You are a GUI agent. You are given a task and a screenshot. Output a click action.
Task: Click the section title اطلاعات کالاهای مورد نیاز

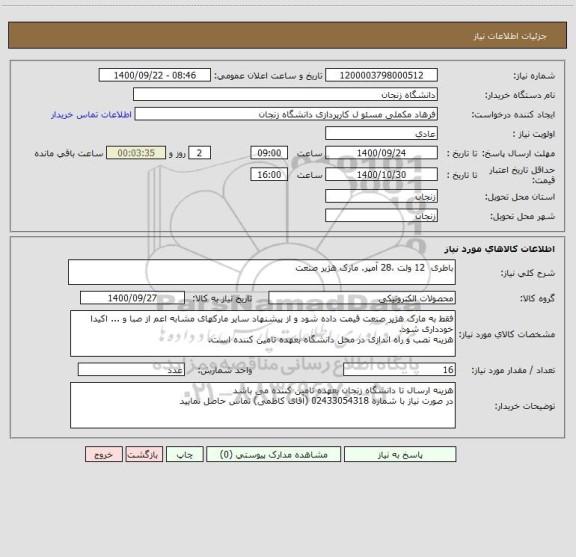point(500,249)
